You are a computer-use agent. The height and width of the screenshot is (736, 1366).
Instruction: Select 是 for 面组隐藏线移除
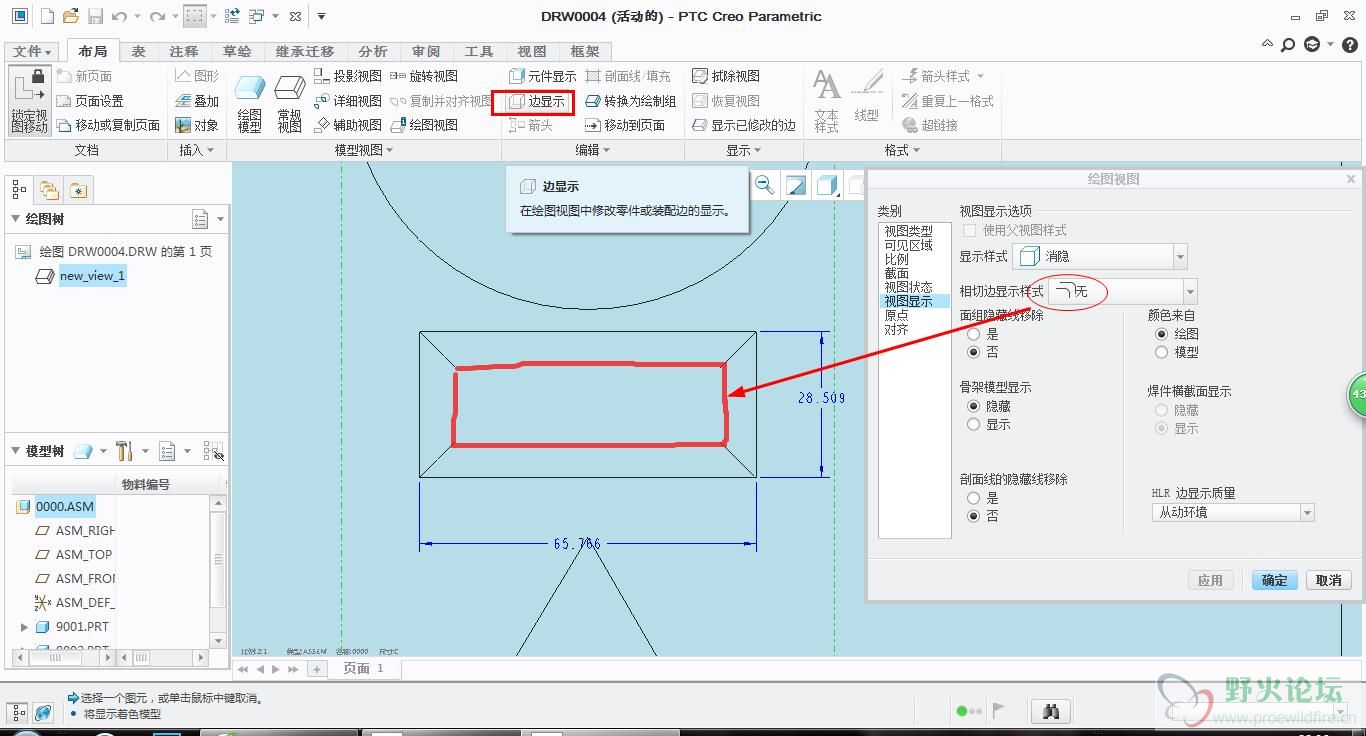(974, 334)
